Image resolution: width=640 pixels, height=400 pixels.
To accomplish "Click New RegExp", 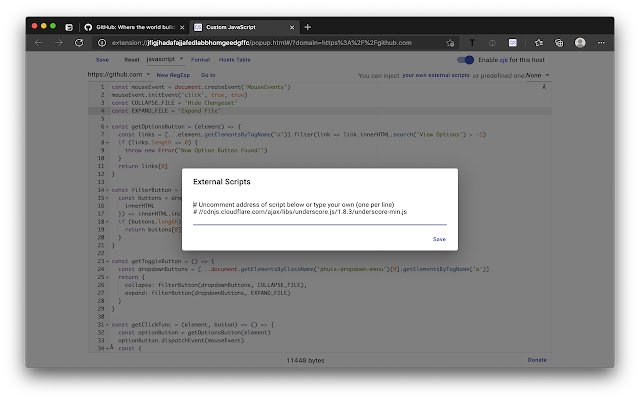I will (x=173, y=75).
